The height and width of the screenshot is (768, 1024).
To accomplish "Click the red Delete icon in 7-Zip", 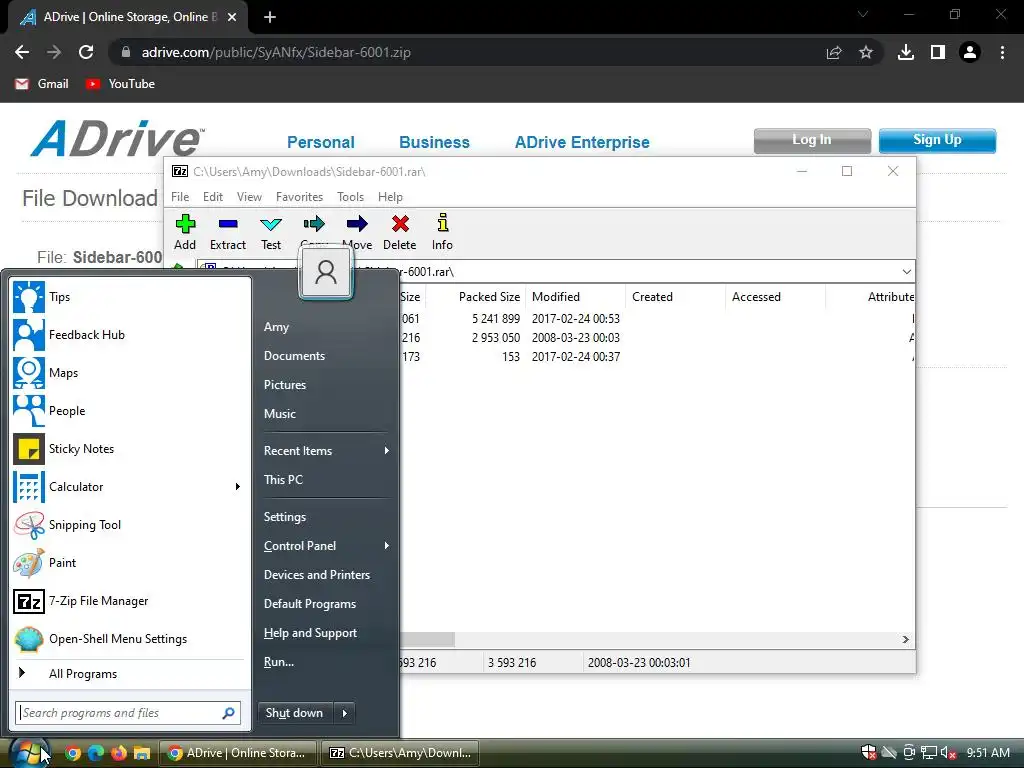I will (x=400, y=232).
